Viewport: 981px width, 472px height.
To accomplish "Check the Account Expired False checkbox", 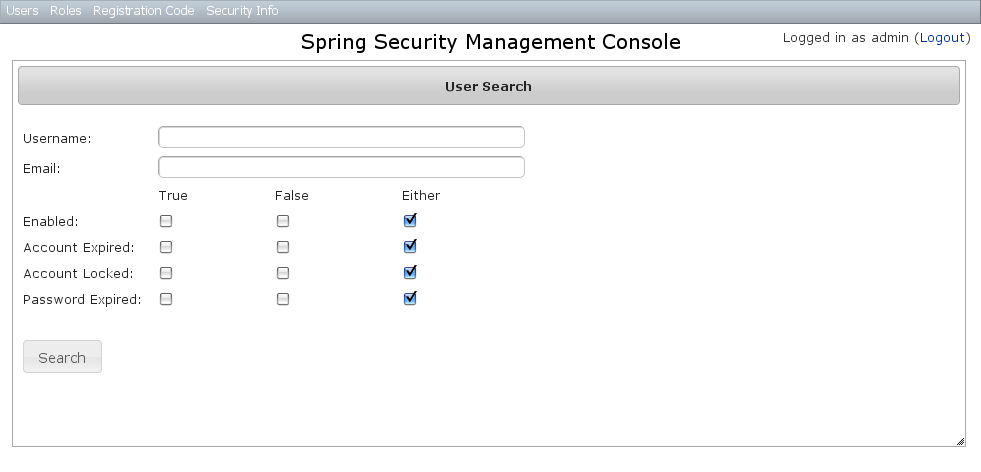I will [x=283, y=247].
